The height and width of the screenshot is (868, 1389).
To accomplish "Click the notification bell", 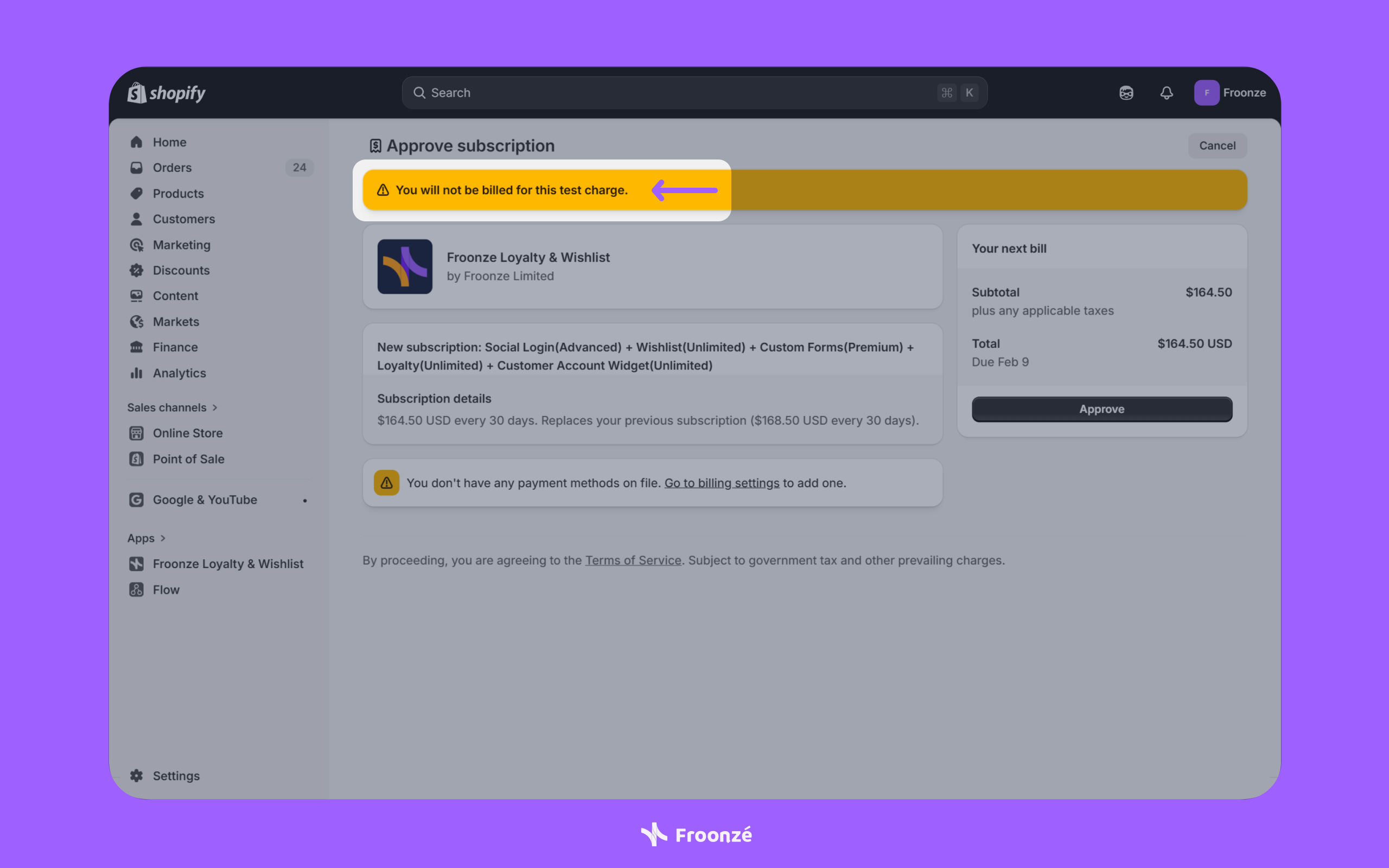I will pyautogui.click(x=1165, y=92).
